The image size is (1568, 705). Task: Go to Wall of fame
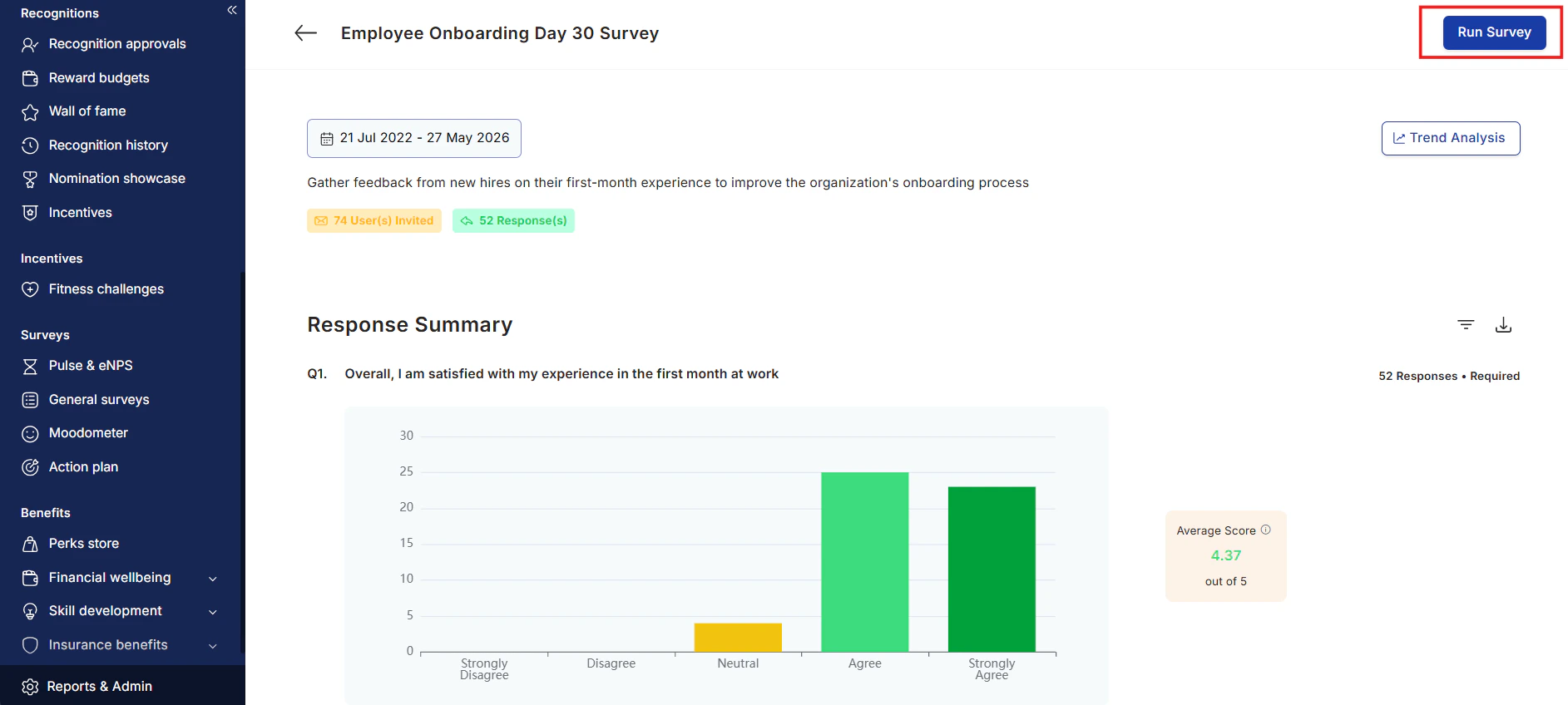point(87,111)
